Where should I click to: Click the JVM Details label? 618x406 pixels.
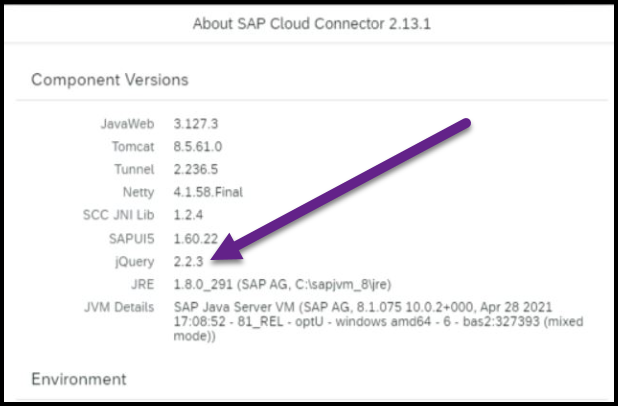click(x=119, y=307)
